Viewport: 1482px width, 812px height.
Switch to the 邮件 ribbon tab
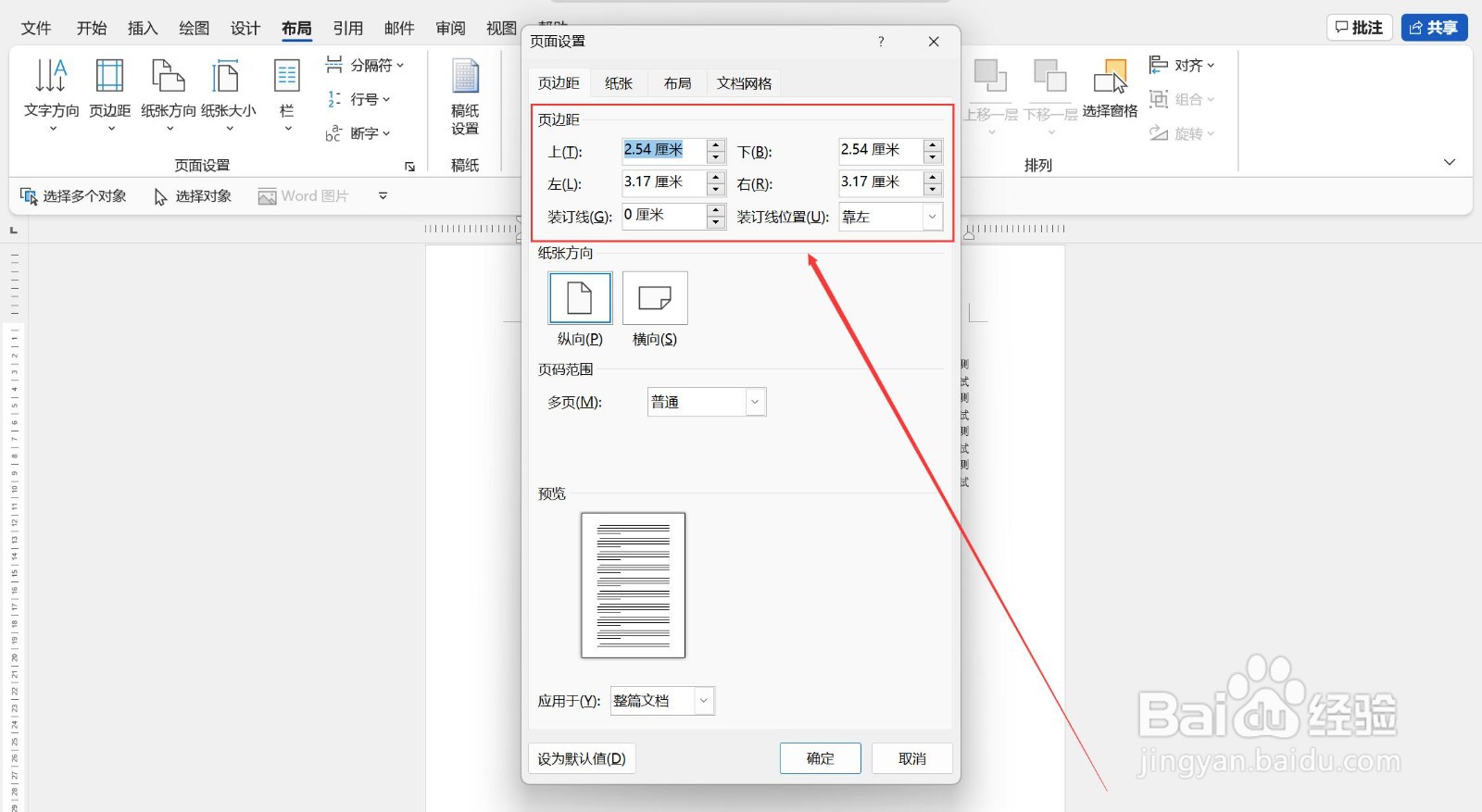click(x=399, y=29)
